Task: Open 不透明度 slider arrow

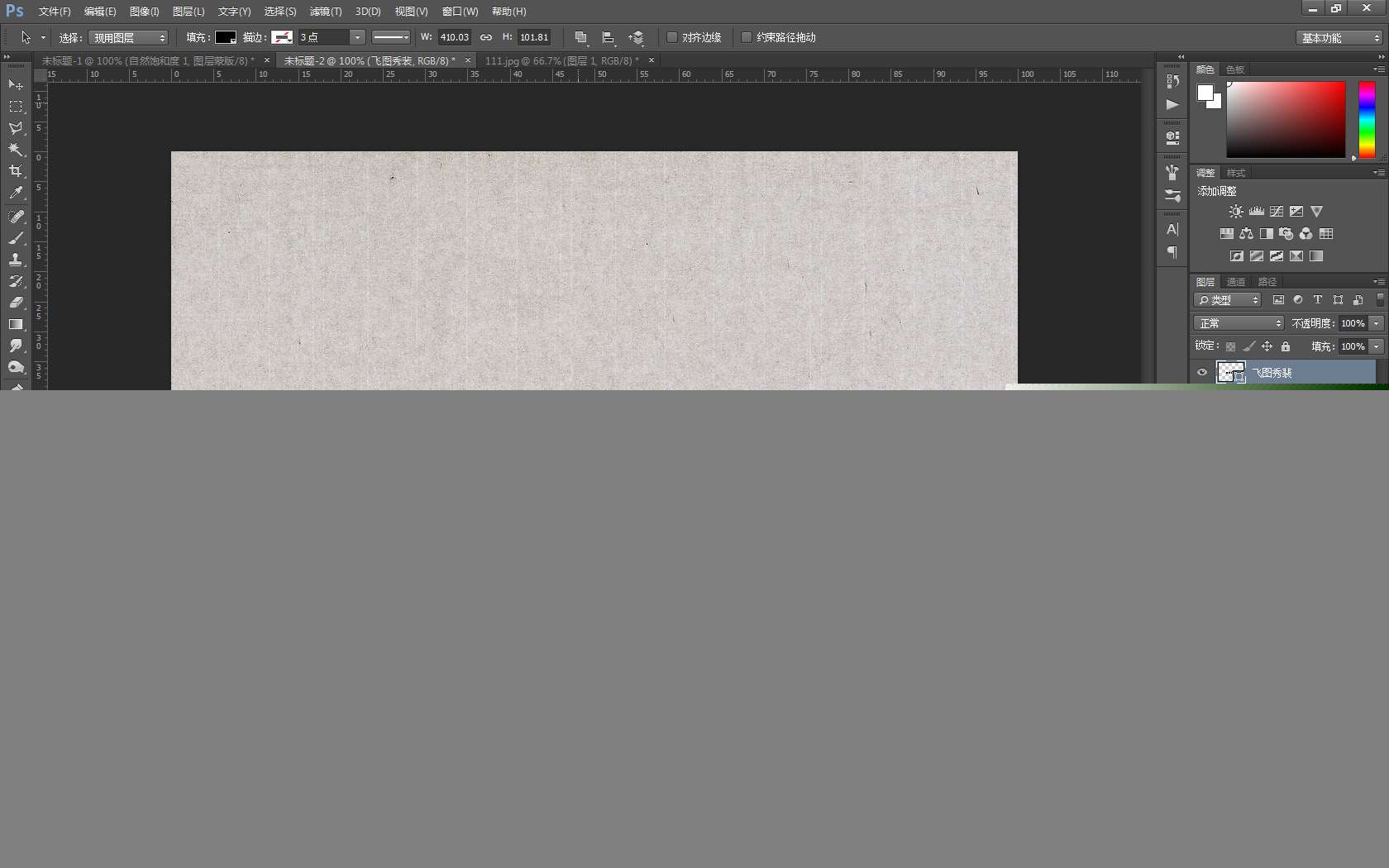Action: click(x=1377, y=323)
